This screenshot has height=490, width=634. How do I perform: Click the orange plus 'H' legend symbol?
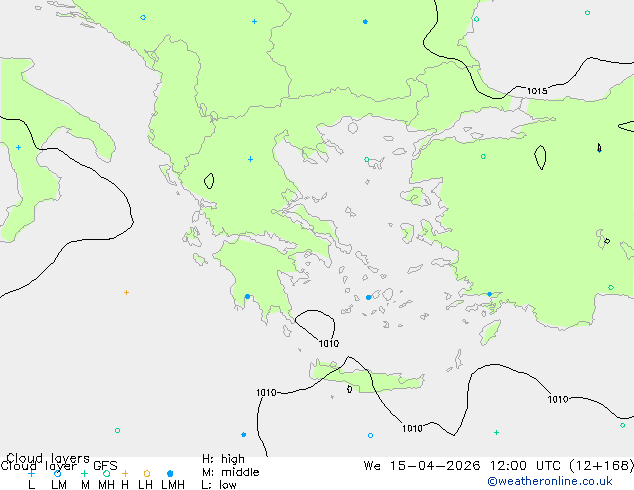(x=125, y=473)
